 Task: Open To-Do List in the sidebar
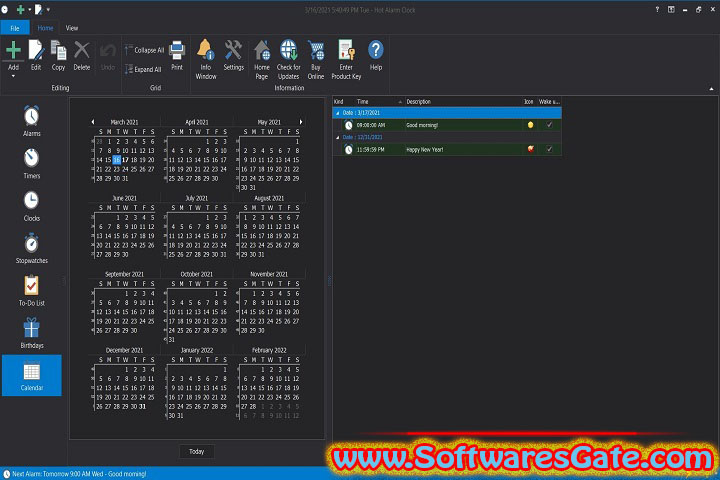tap(31, 291)
